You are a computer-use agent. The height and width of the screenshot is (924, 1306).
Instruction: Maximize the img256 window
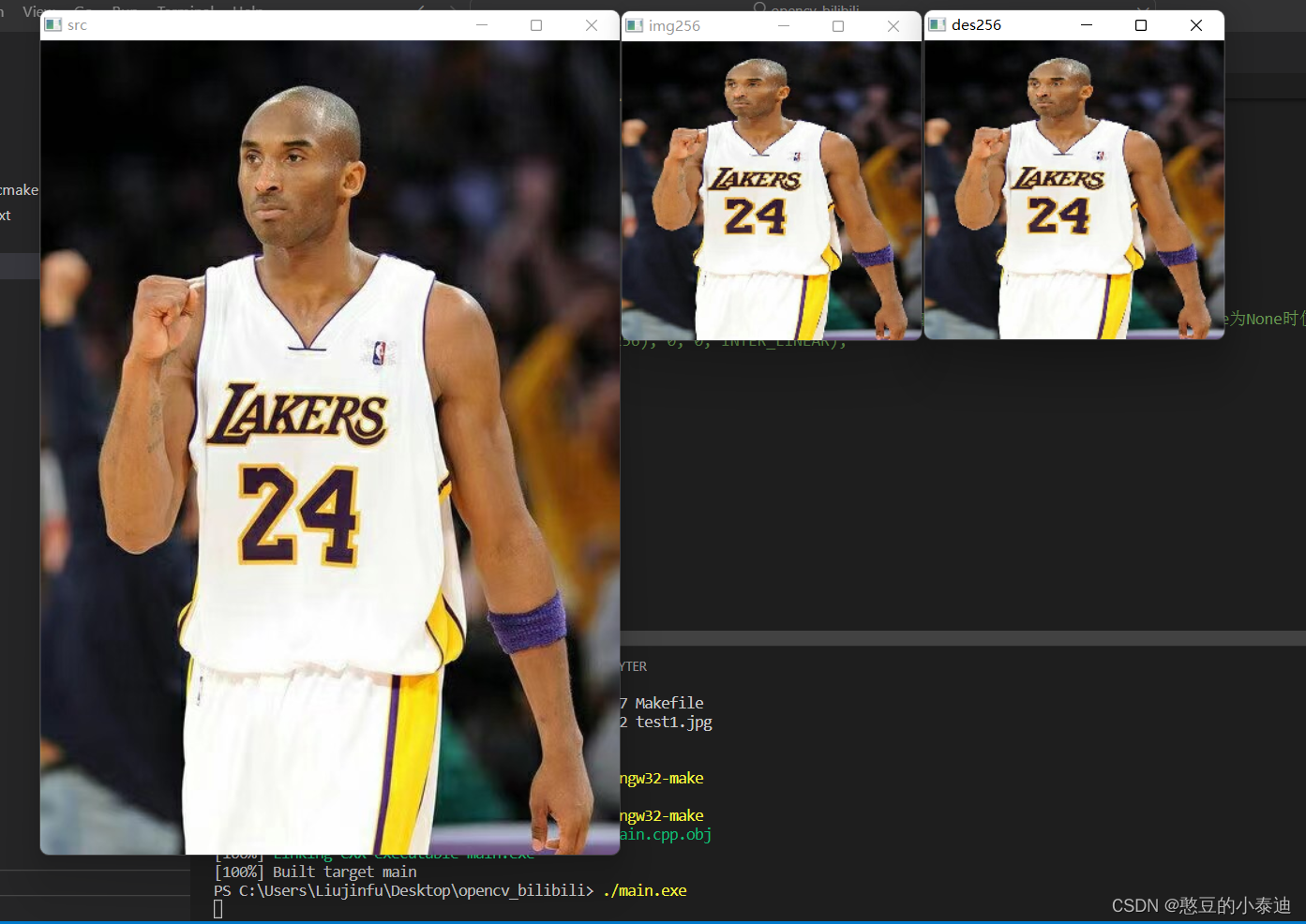point(838,26)
